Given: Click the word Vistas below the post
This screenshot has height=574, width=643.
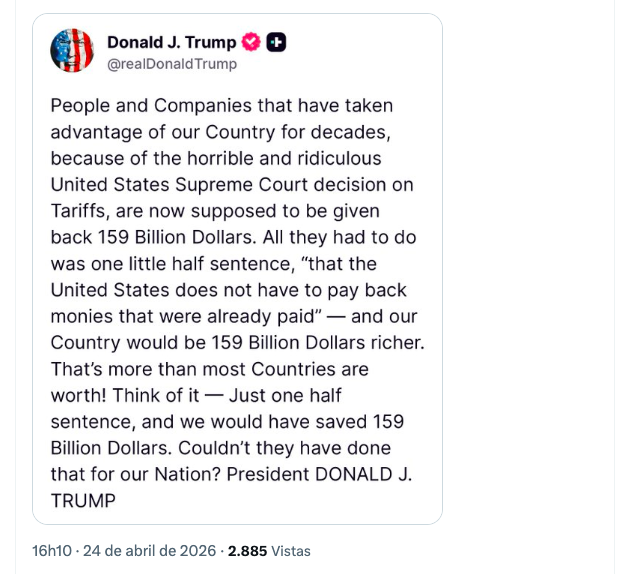Looking at the screenshot, I should point(291,551).
